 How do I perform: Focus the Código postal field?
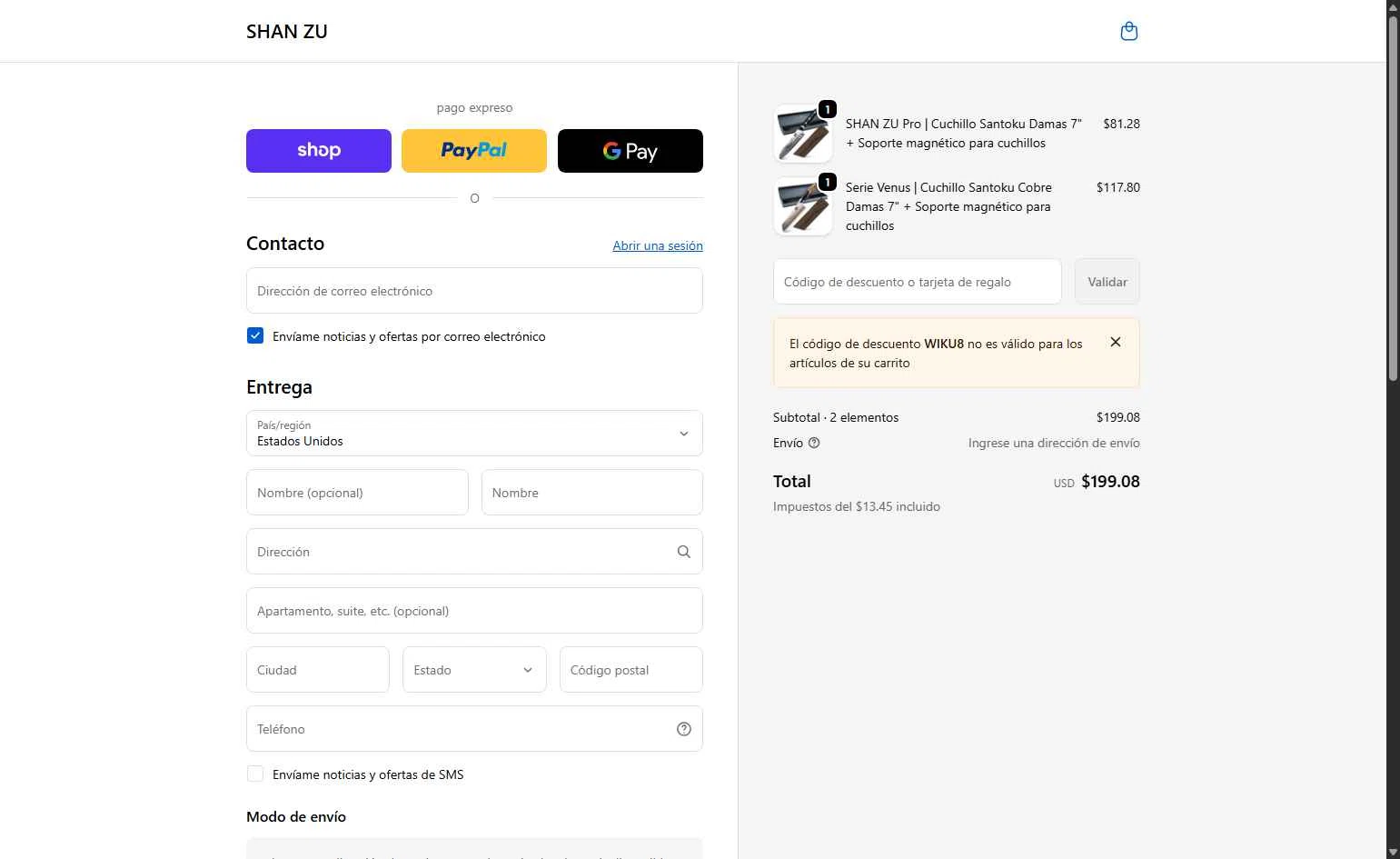point(631,670)
